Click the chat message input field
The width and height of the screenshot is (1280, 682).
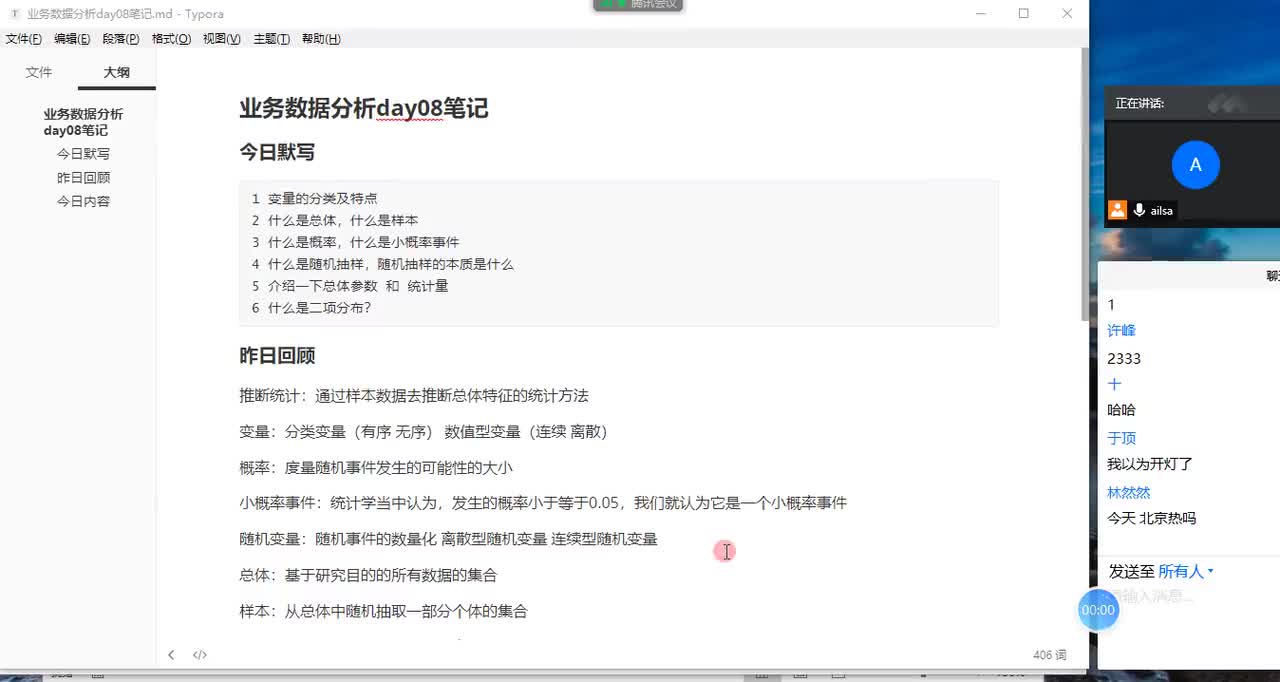point(1190,596)
